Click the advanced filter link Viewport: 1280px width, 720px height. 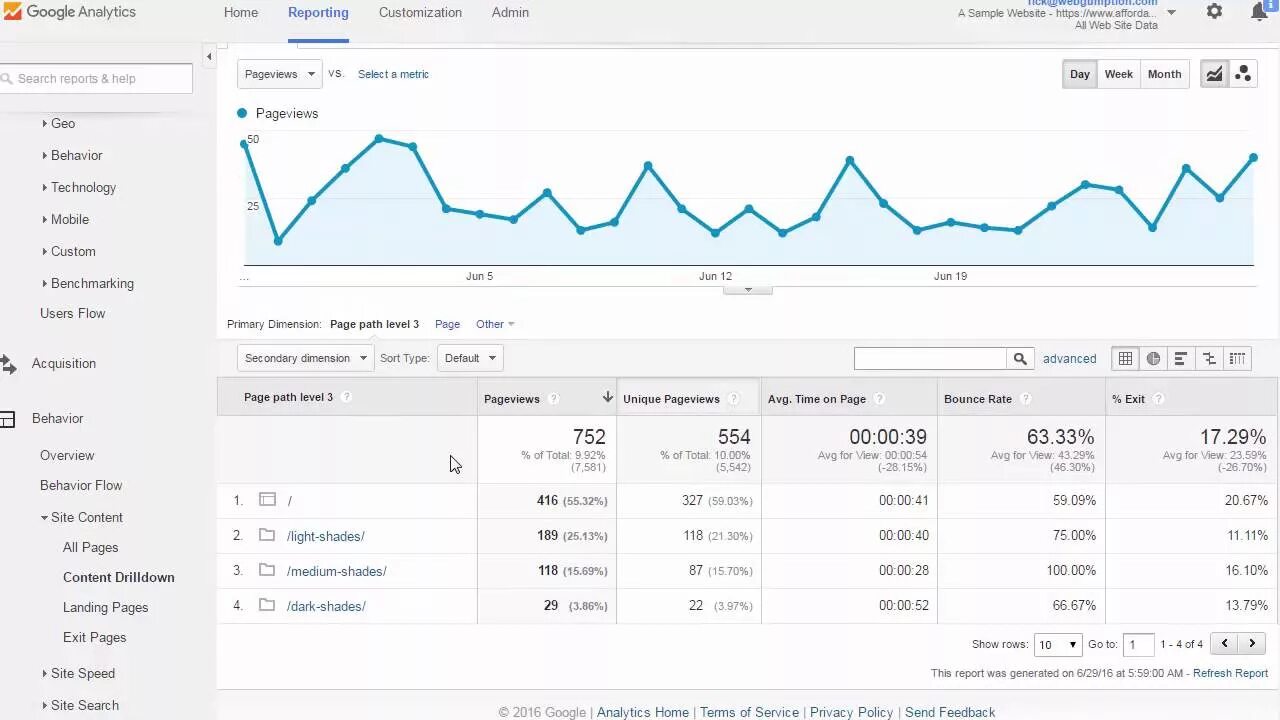coord(1069,358)
